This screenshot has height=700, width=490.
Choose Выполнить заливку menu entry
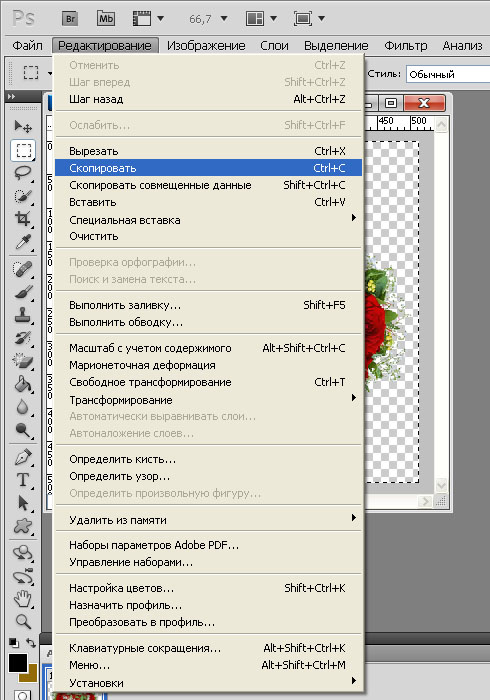click(208, 305)
